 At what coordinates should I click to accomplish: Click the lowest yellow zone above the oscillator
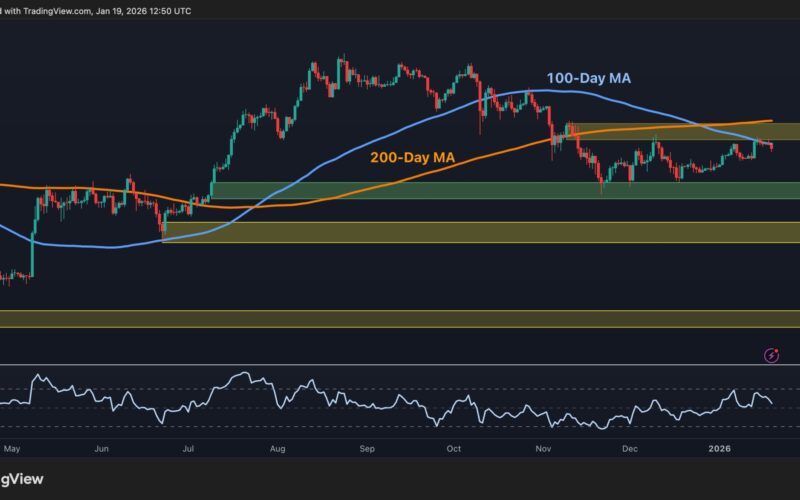point(400,318)
